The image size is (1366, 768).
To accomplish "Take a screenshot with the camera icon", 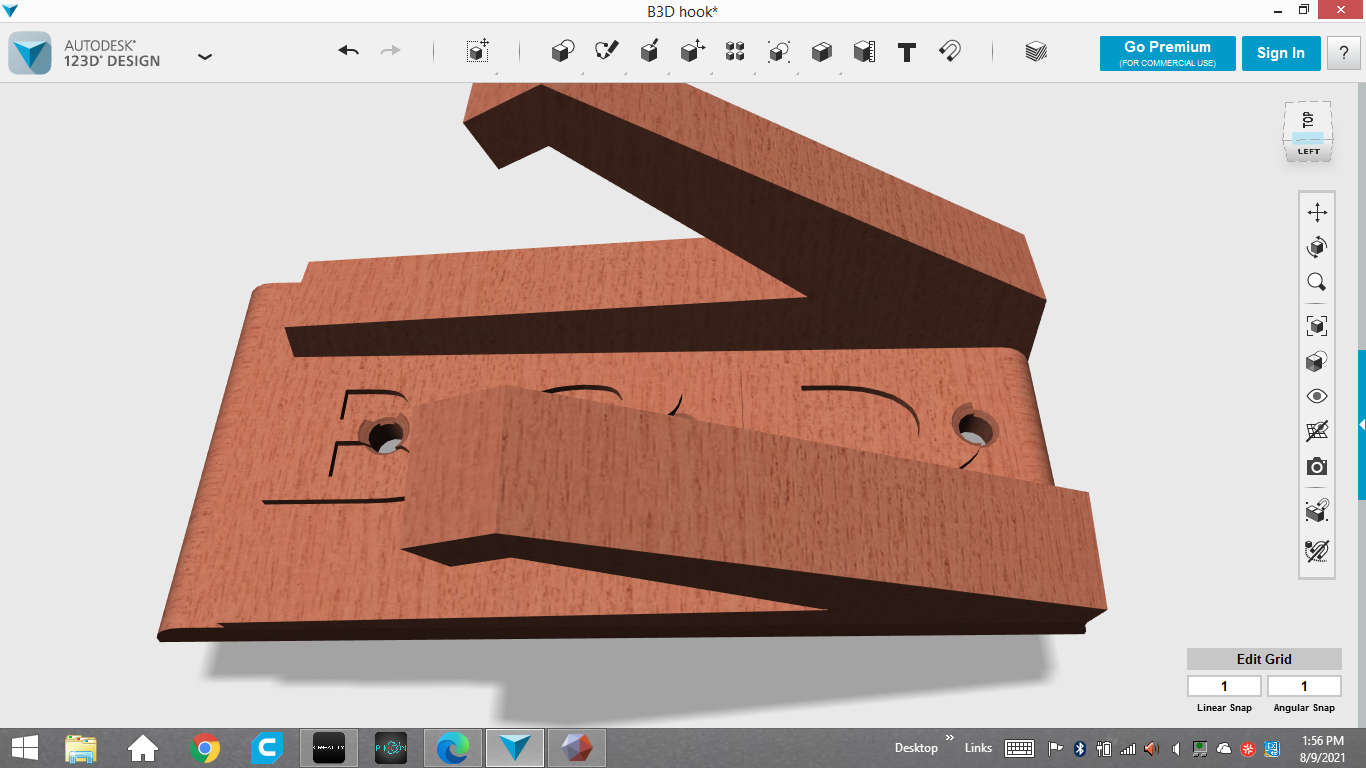I will click(1317, 467).
